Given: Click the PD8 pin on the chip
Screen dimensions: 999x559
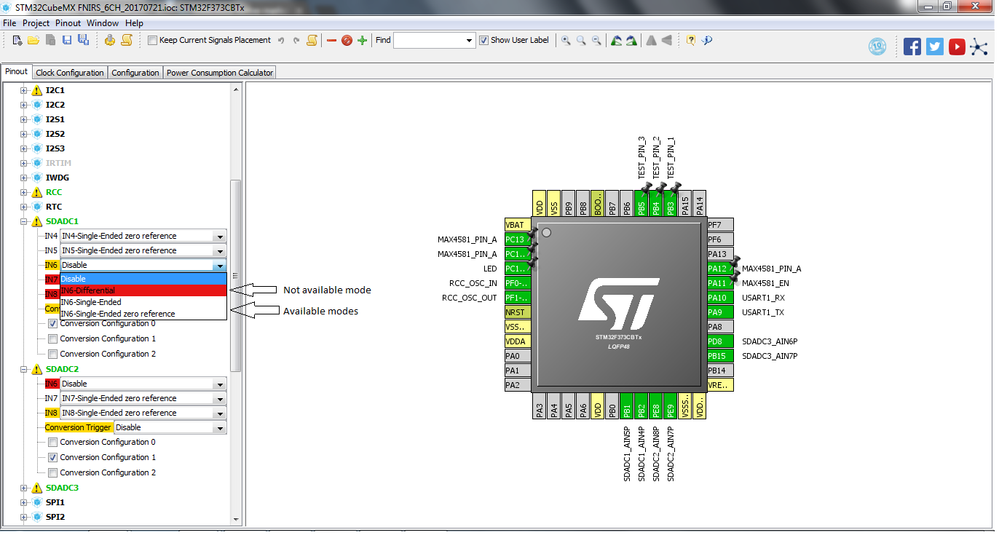Looking at the screenshot, I should pyautogui.click(x=720, y=342).
